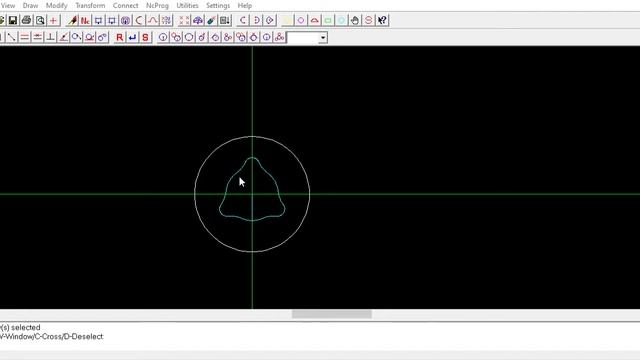Open the NcProg menu
This screenshot has height=360, width=640.
click(x=157, y=6)
